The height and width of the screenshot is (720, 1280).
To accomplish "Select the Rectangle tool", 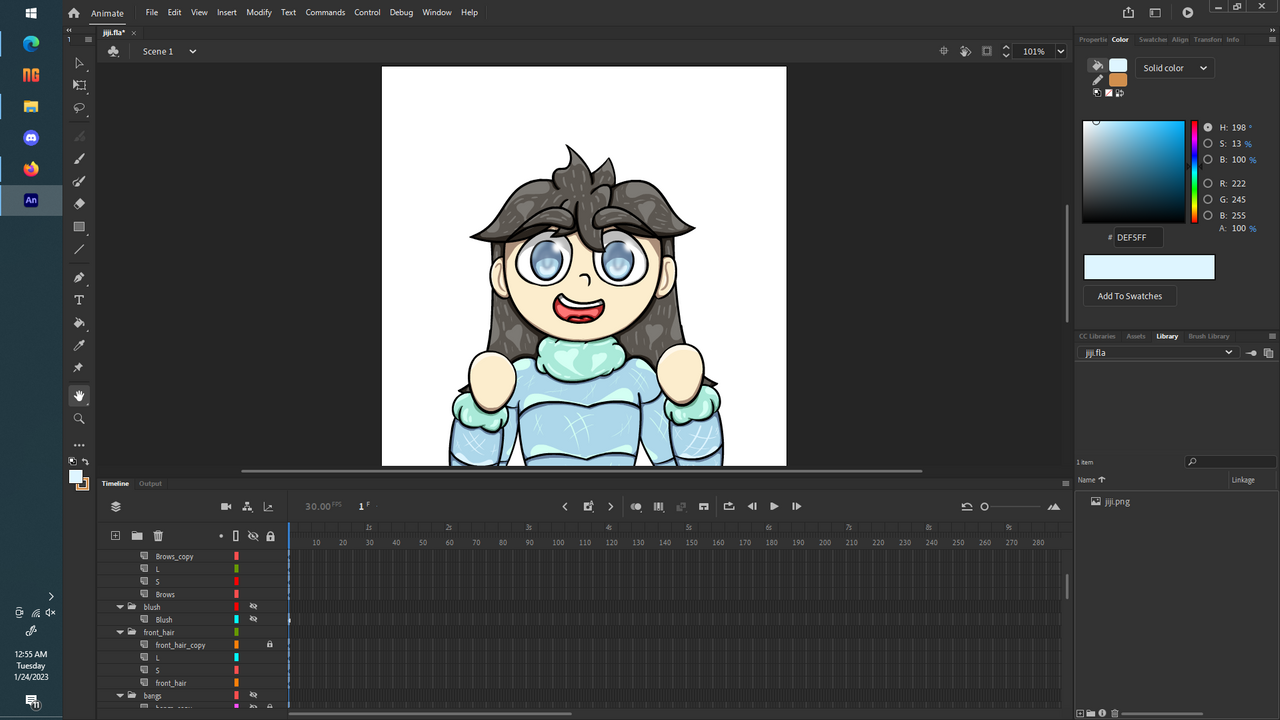I will click(79, 227).
